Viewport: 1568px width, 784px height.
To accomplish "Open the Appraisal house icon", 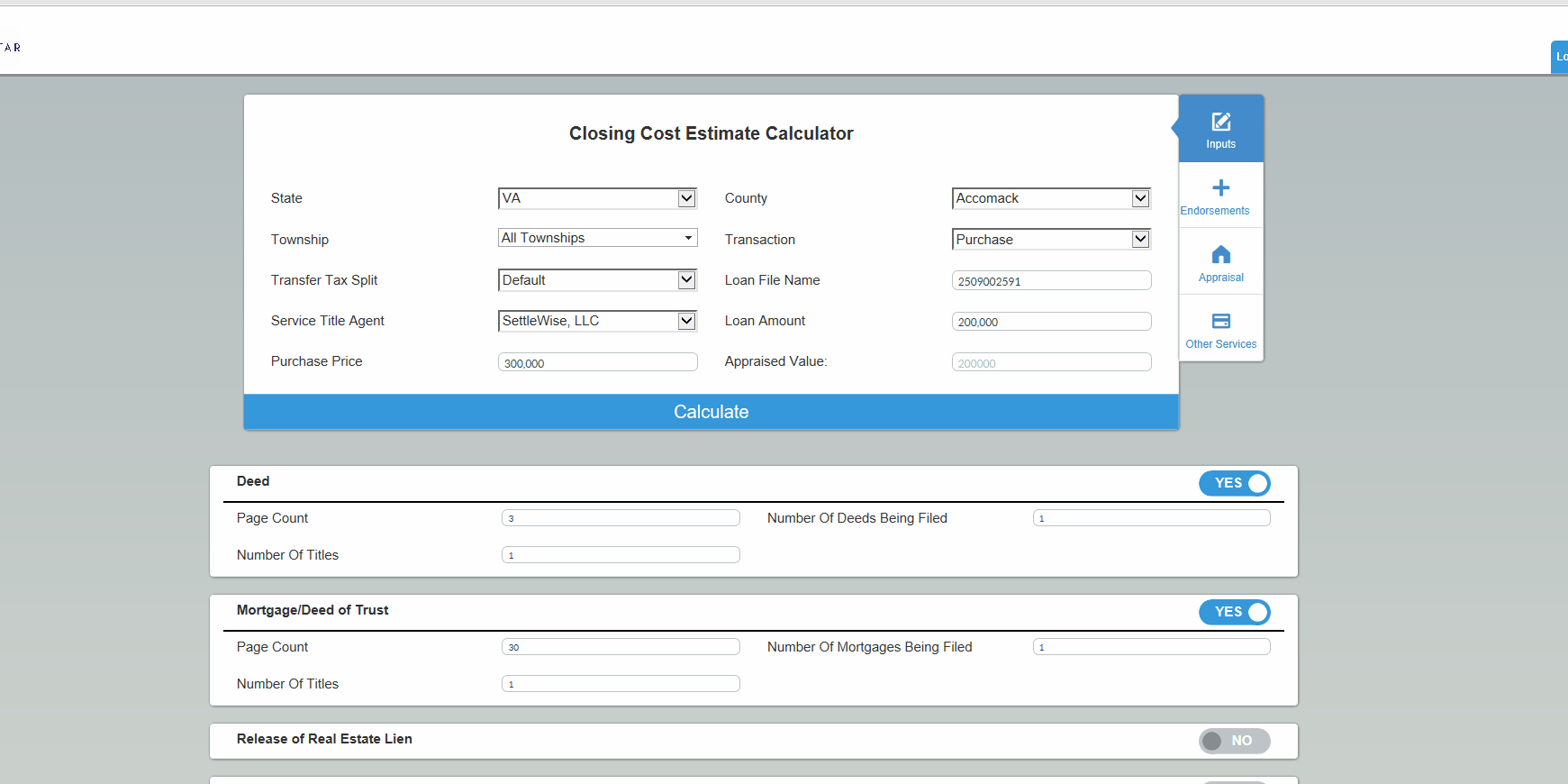I will 1221,254.
